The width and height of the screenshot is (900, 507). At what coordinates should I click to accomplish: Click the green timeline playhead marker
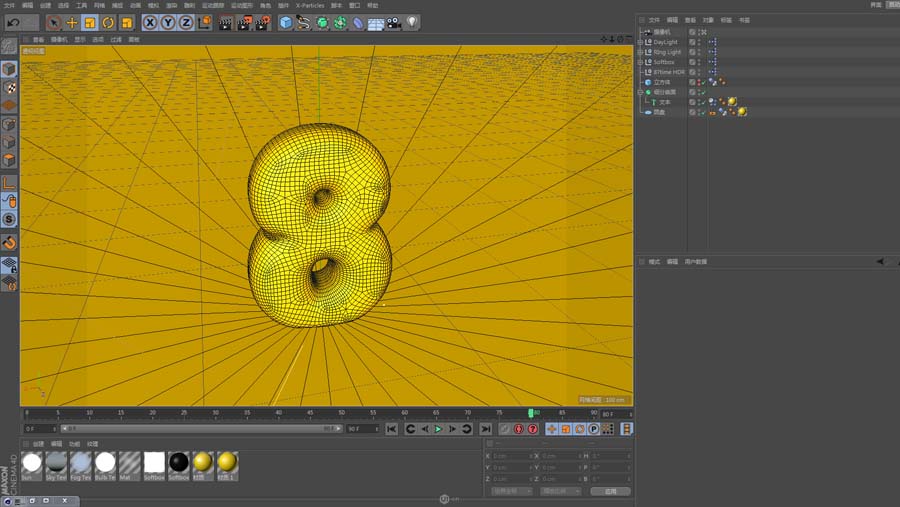(x=531, y=412)
